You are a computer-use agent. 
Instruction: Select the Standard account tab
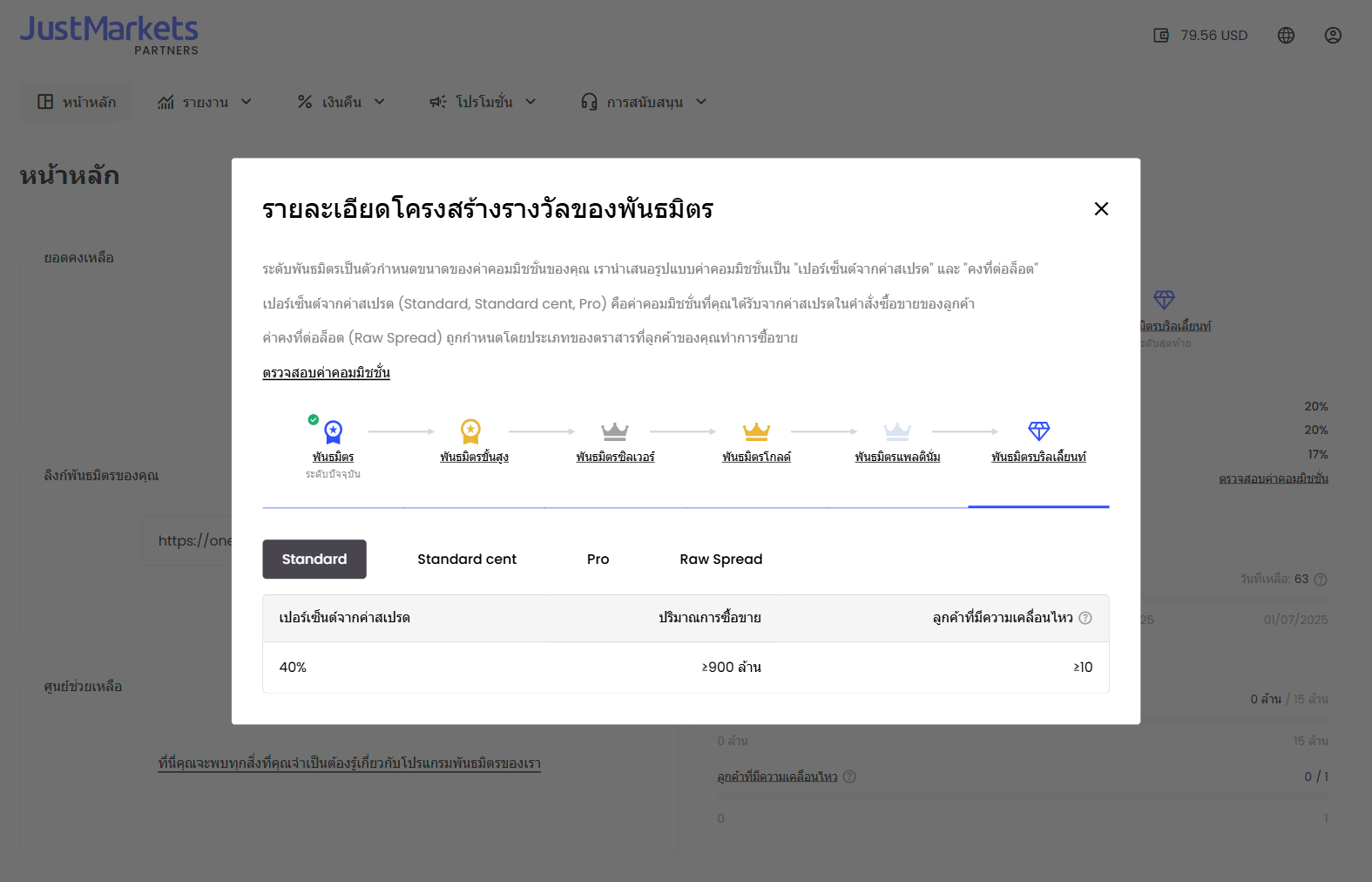pyautogui.click(x=314, y=560)
